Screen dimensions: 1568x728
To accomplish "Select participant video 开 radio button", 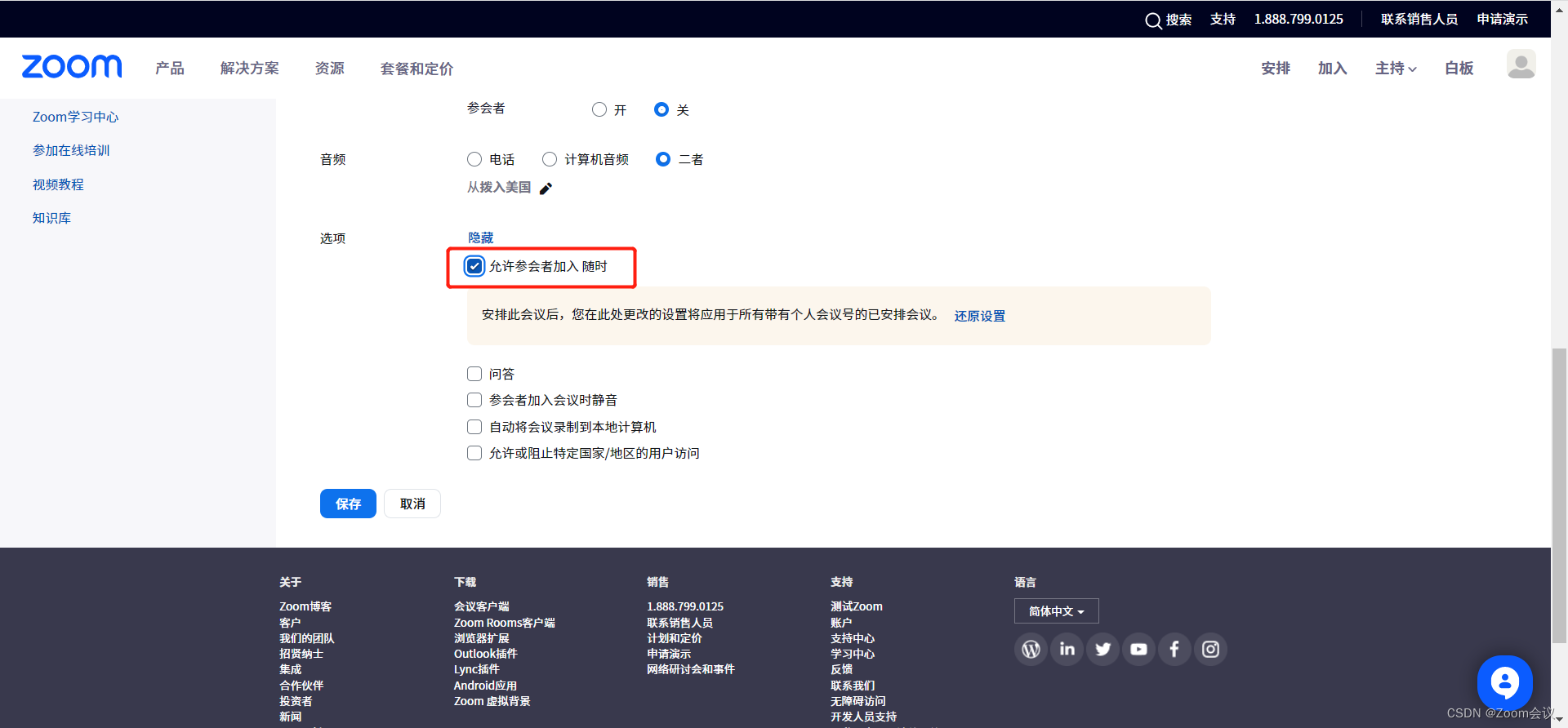I will tap(599, 109).
